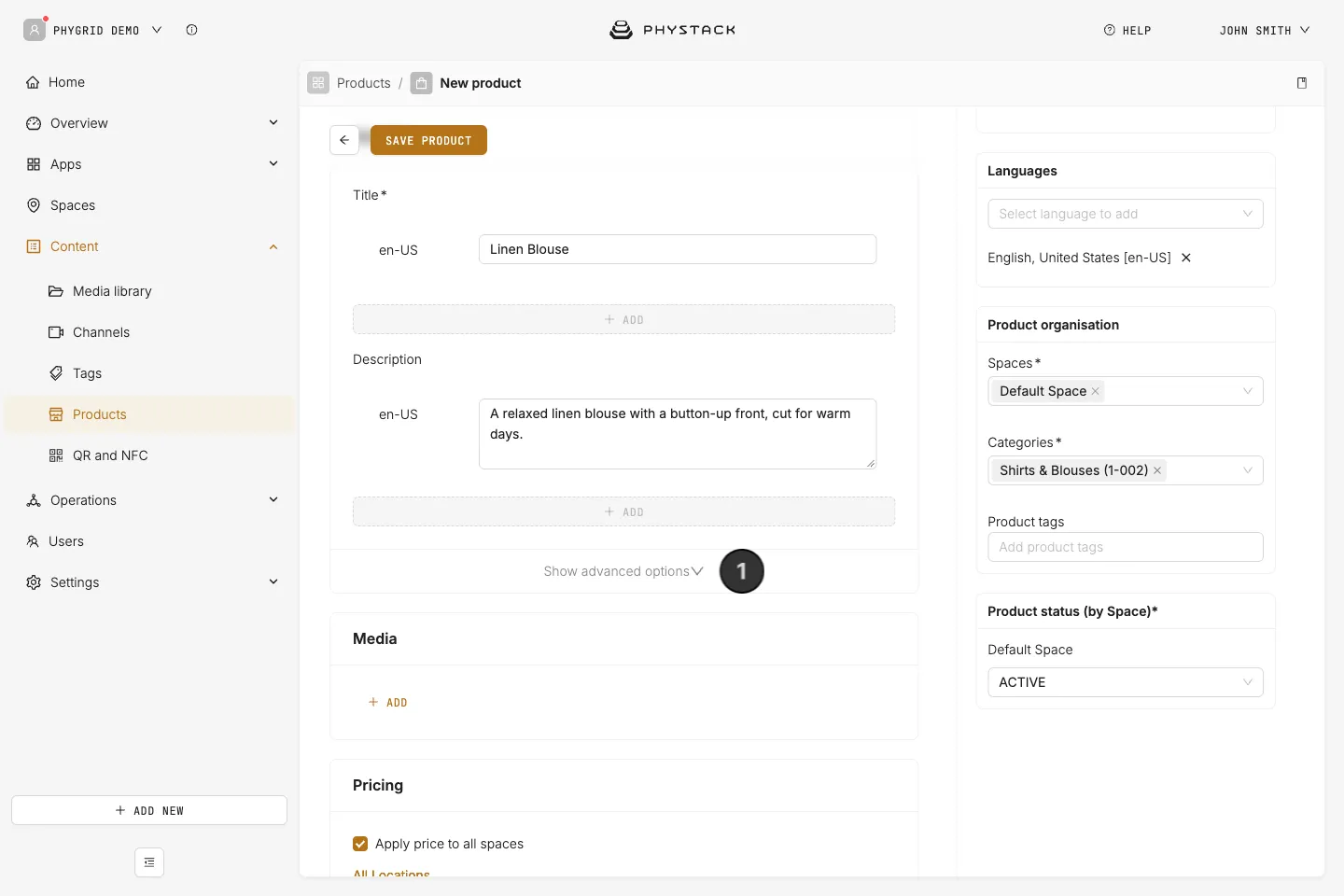Expand the Settings menu
The width and height of the screenshot is (1344, 896).
tap(149, 582)
